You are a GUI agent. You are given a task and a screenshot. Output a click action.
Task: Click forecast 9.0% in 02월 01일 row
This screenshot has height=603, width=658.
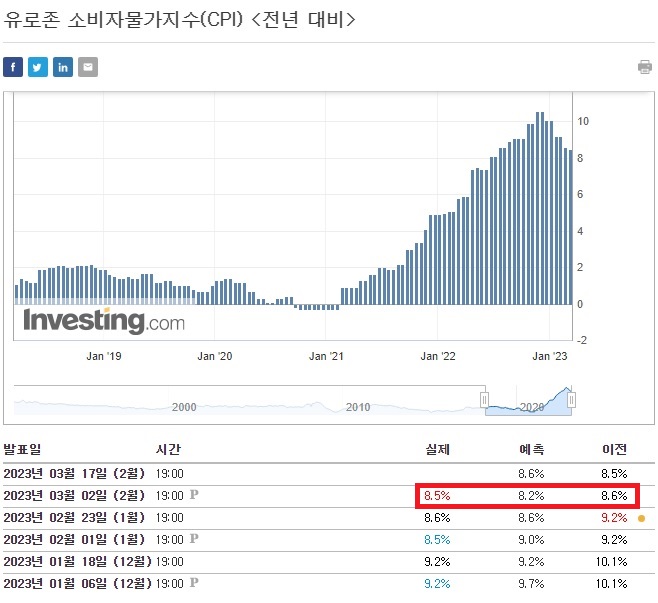coord(531,540)
